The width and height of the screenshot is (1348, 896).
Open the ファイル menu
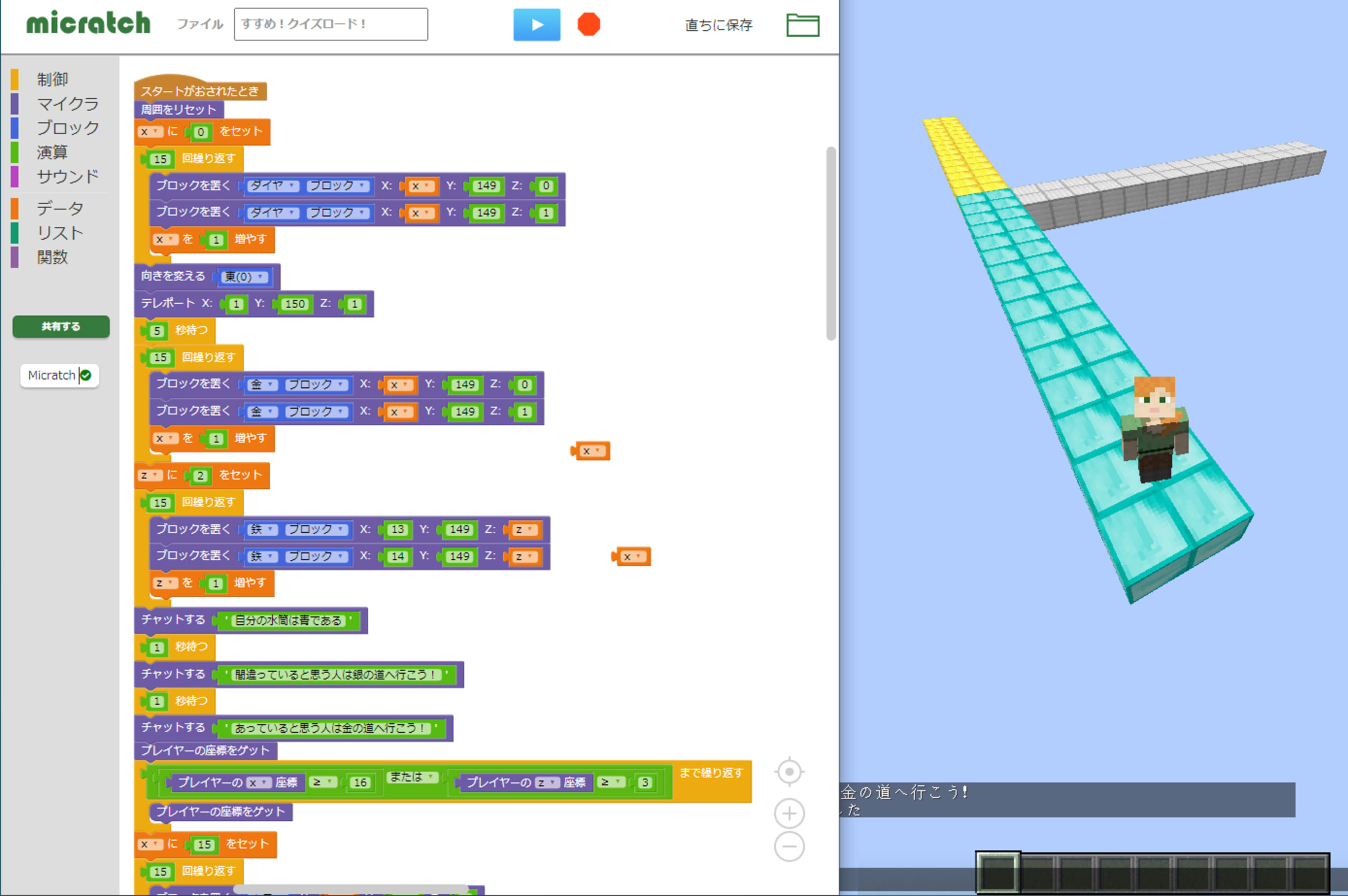(x=199, y=24)
